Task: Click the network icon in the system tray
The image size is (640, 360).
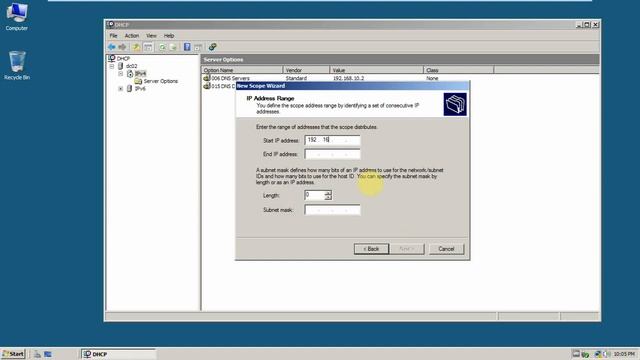Action: tap(598, 354)
